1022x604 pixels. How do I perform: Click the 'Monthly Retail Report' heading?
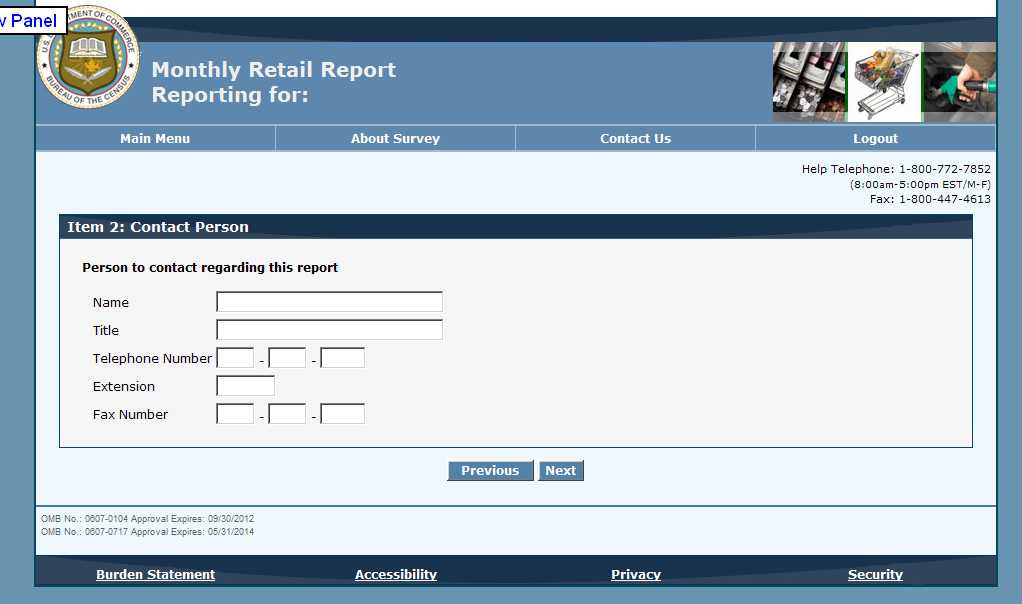tap(274, 70)
